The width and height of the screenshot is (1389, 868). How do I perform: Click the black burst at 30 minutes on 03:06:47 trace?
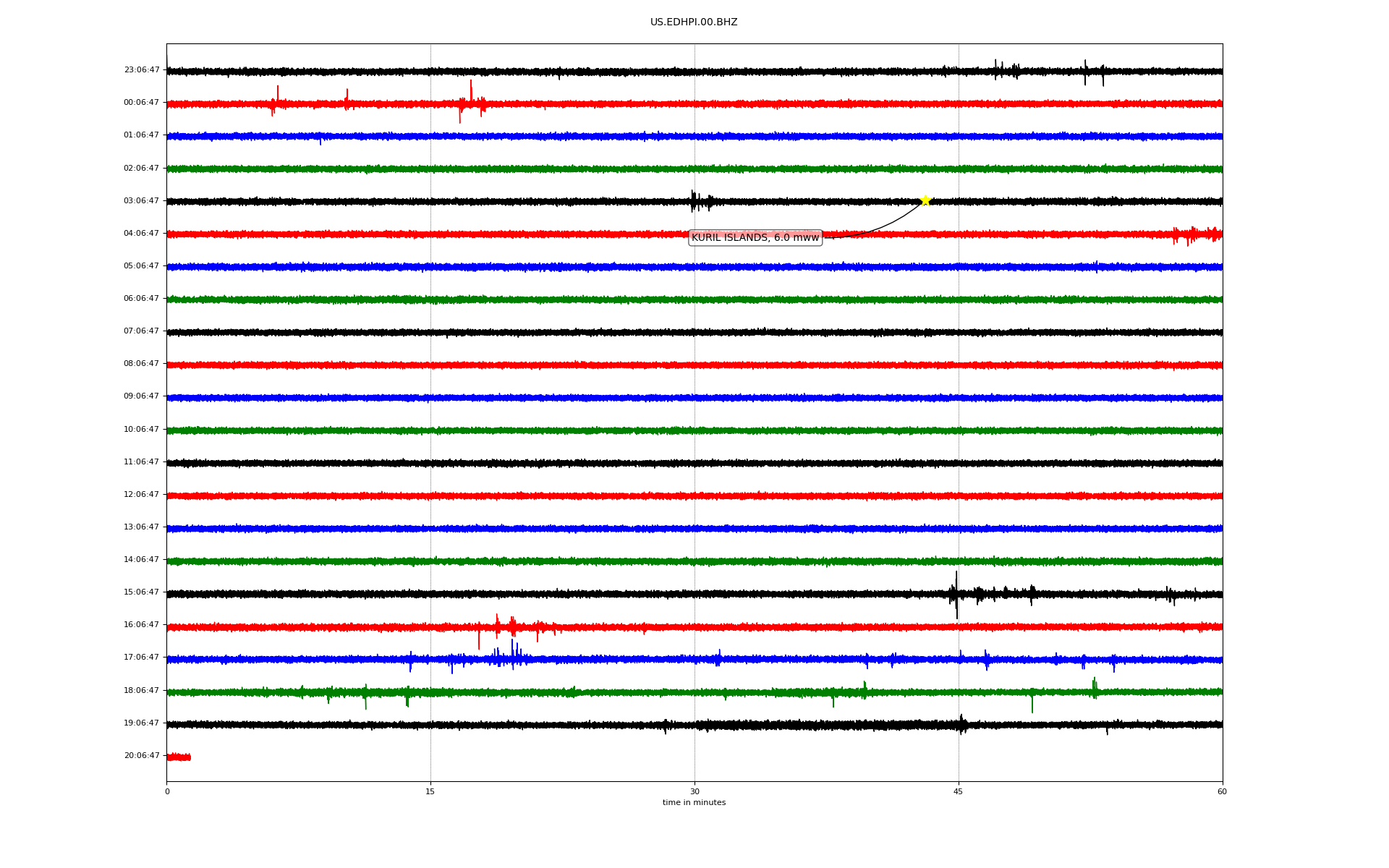701,201
